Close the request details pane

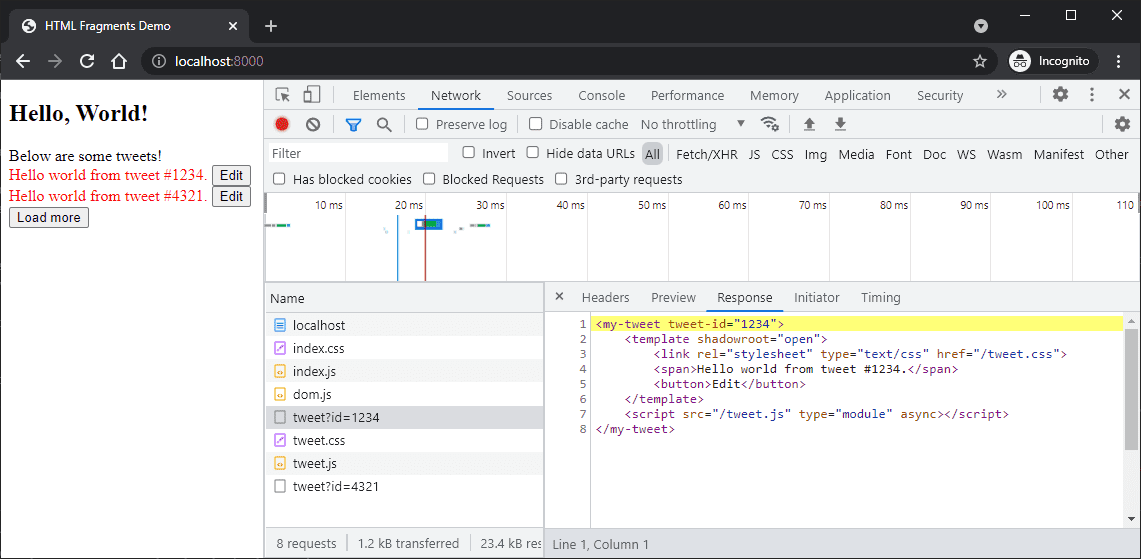[559, 296]
